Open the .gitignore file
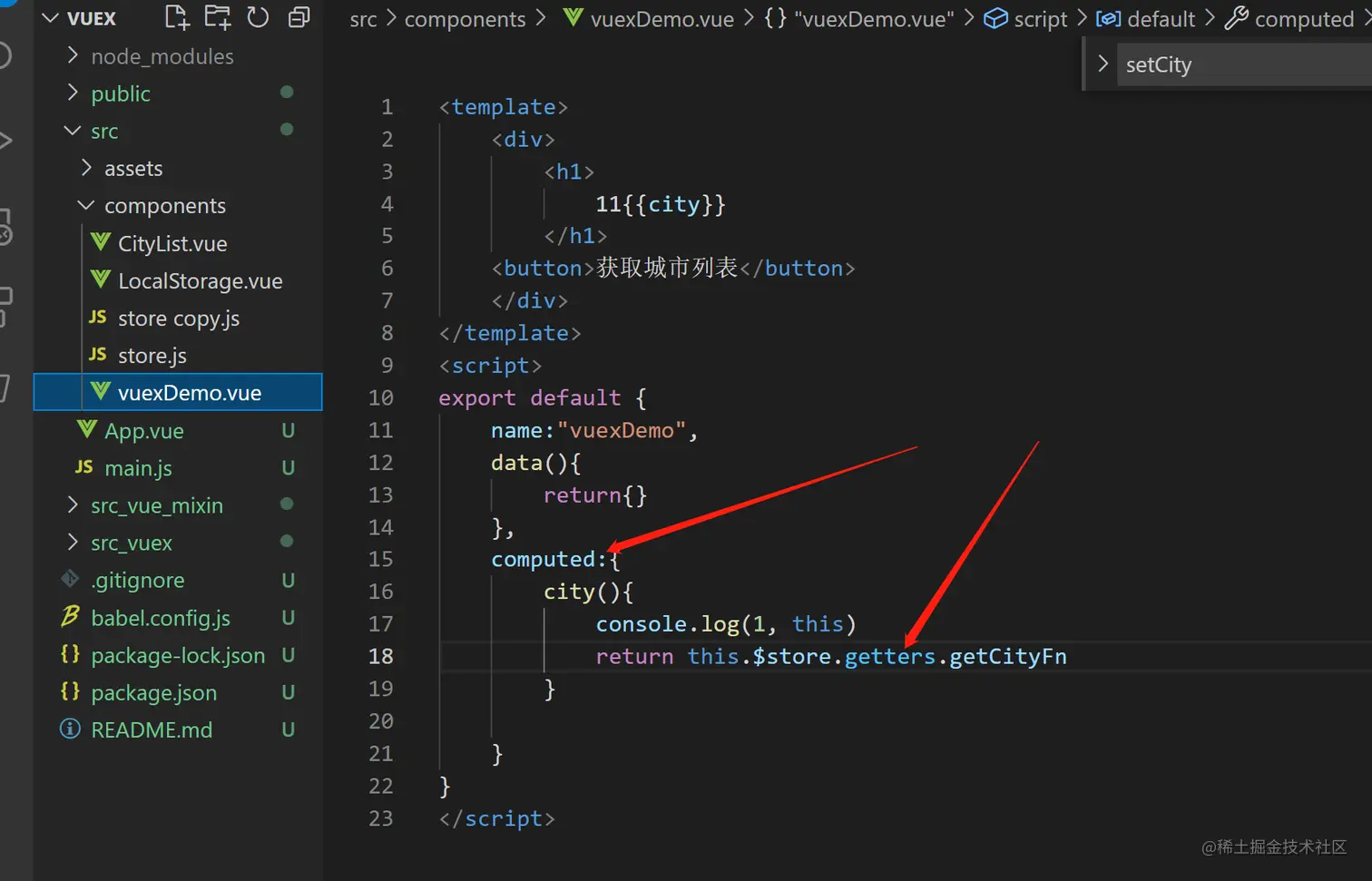This screenshot has width=1372, height=881. (138, 580)
